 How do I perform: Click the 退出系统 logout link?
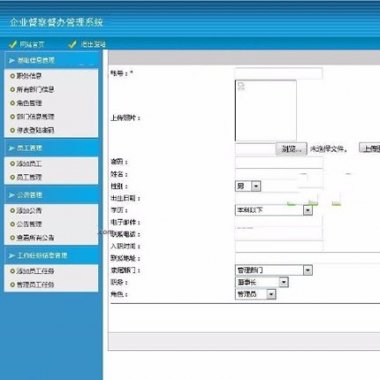point(94,44)
